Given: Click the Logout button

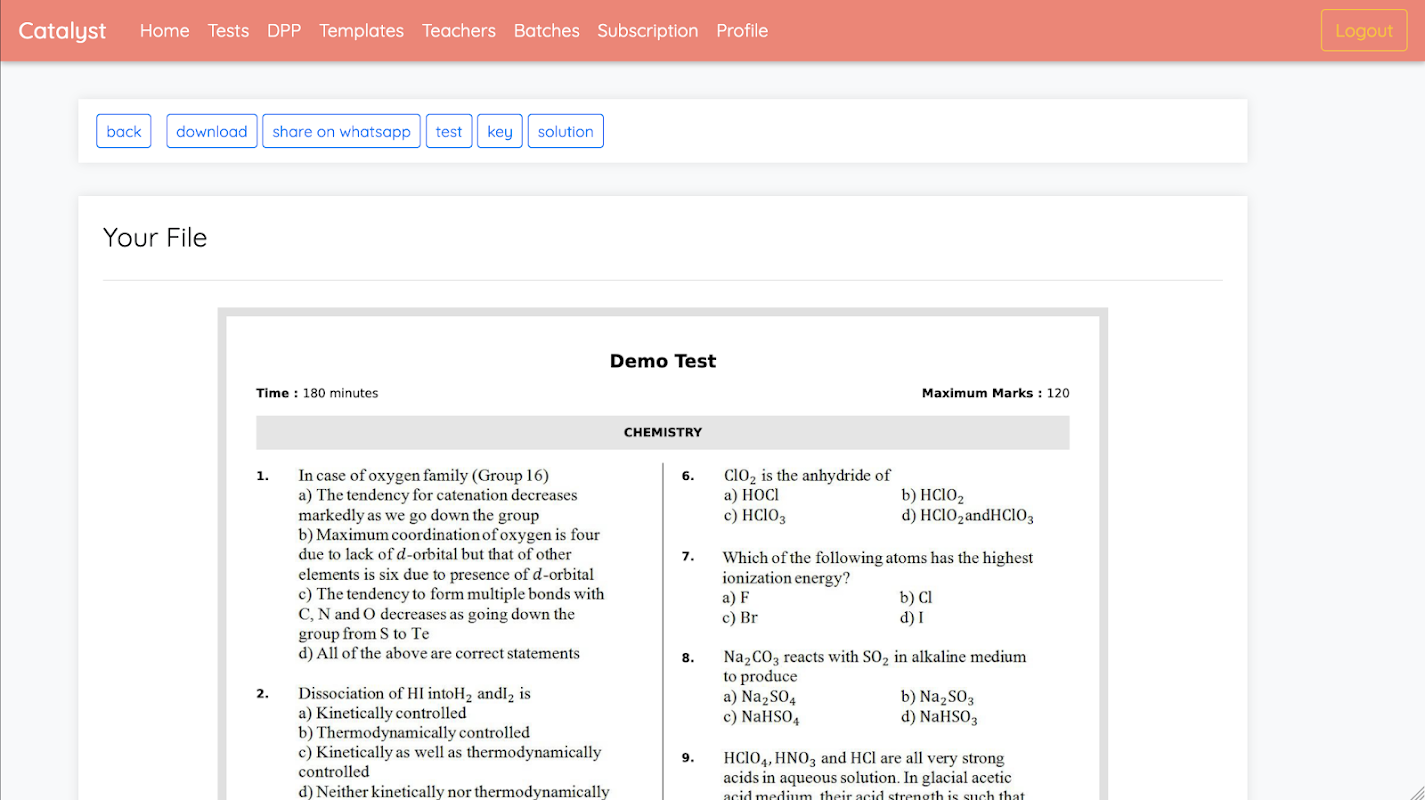Looking at the screenshot, I should point(1364,31).
